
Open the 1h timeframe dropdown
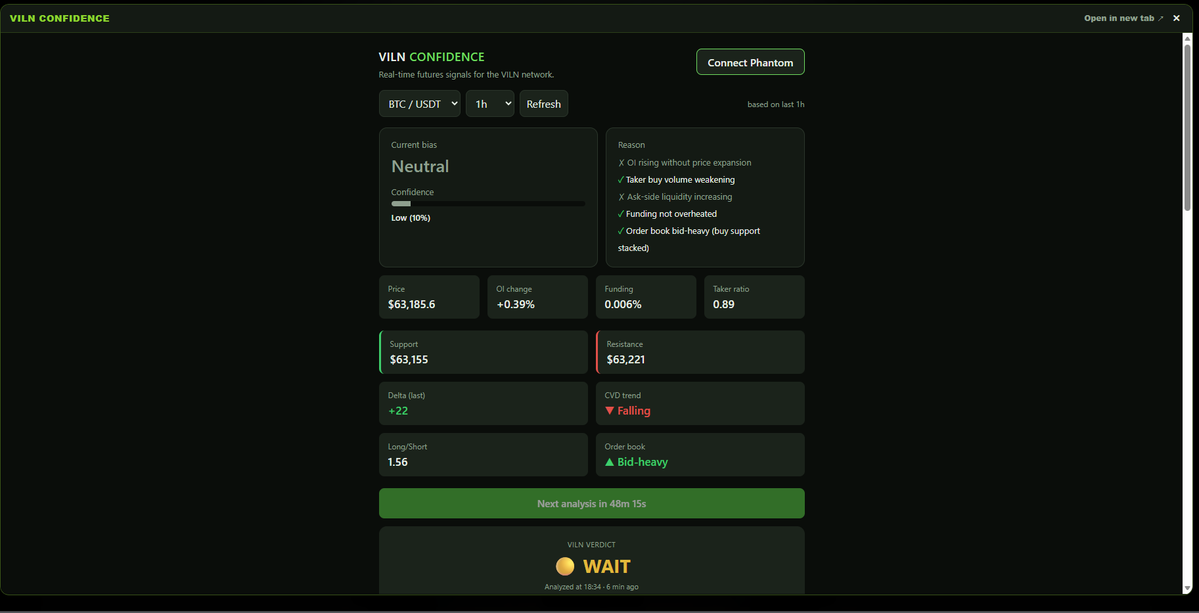pos(490,104)
